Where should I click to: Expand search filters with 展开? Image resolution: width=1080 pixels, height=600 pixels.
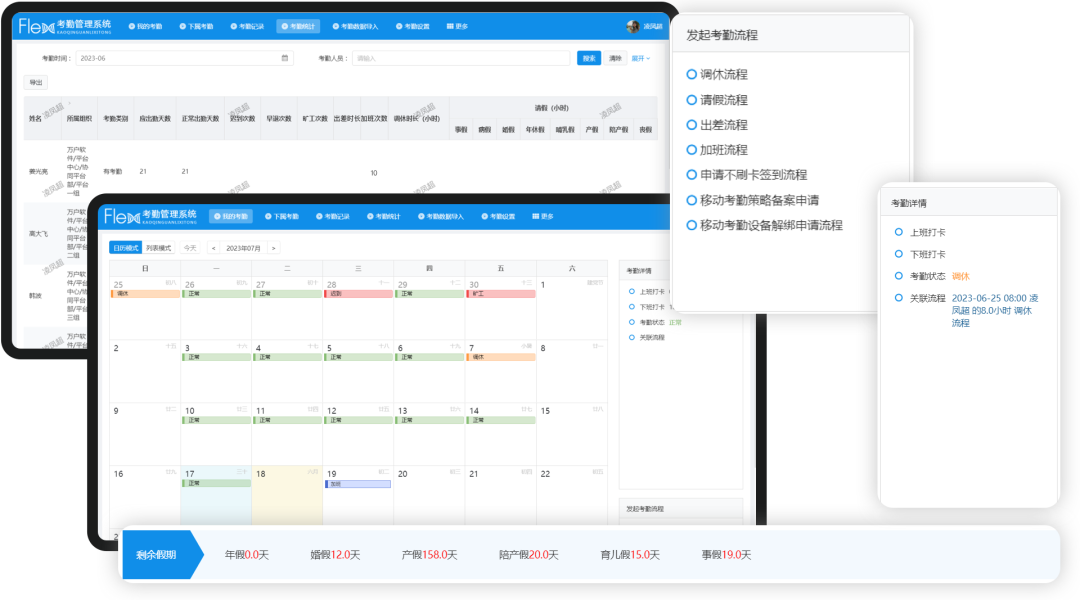[x=640, y=58]
